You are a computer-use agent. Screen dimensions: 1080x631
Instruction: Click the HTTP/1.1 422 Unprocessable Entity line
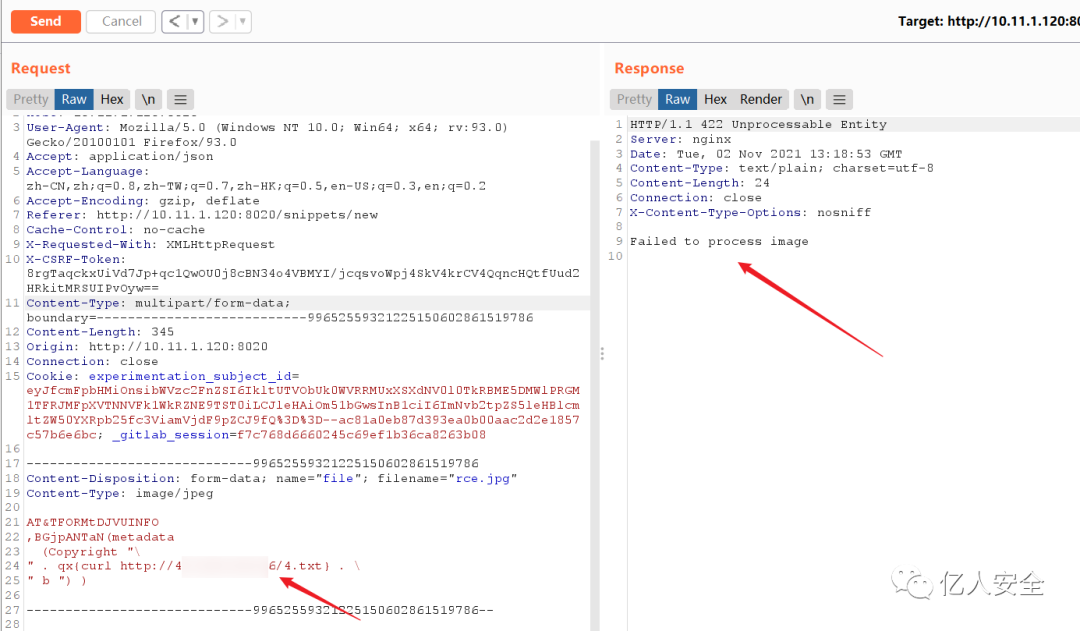point(758,124)
